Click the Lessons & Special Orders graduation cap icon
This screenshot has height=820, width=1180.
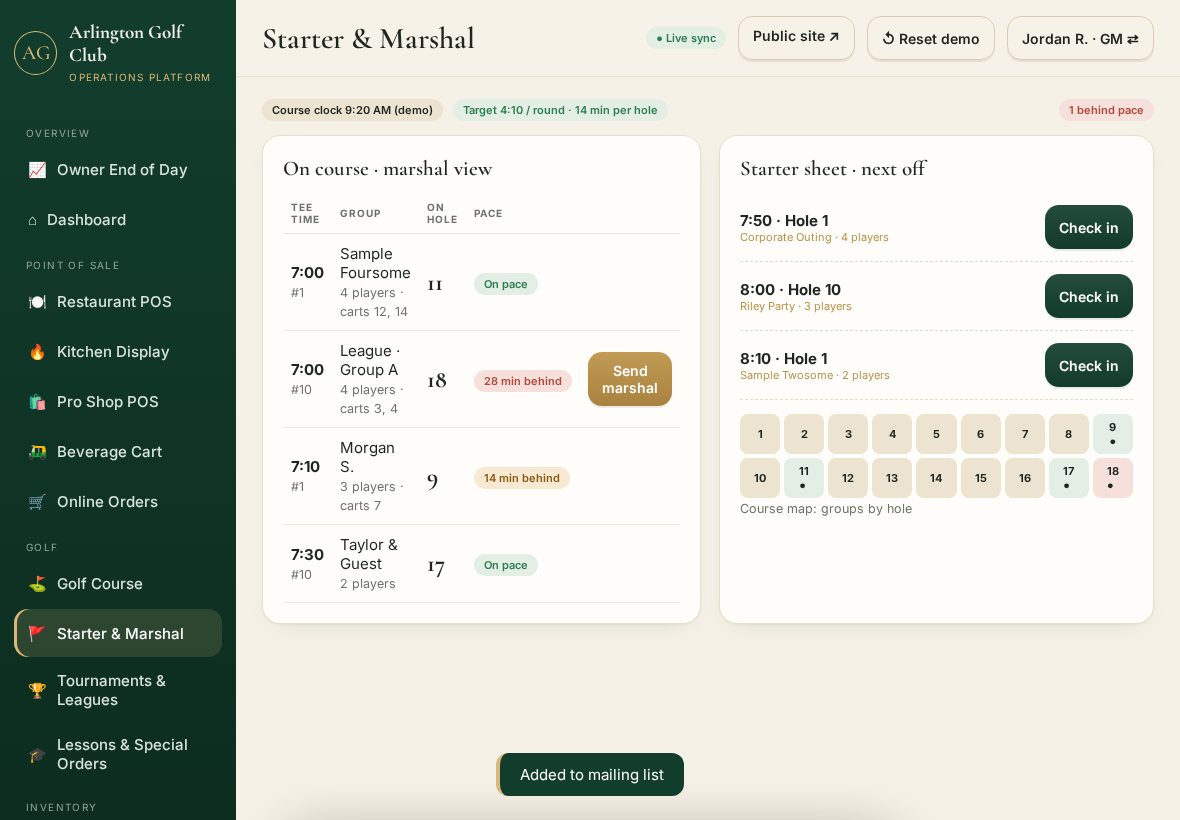37,755
